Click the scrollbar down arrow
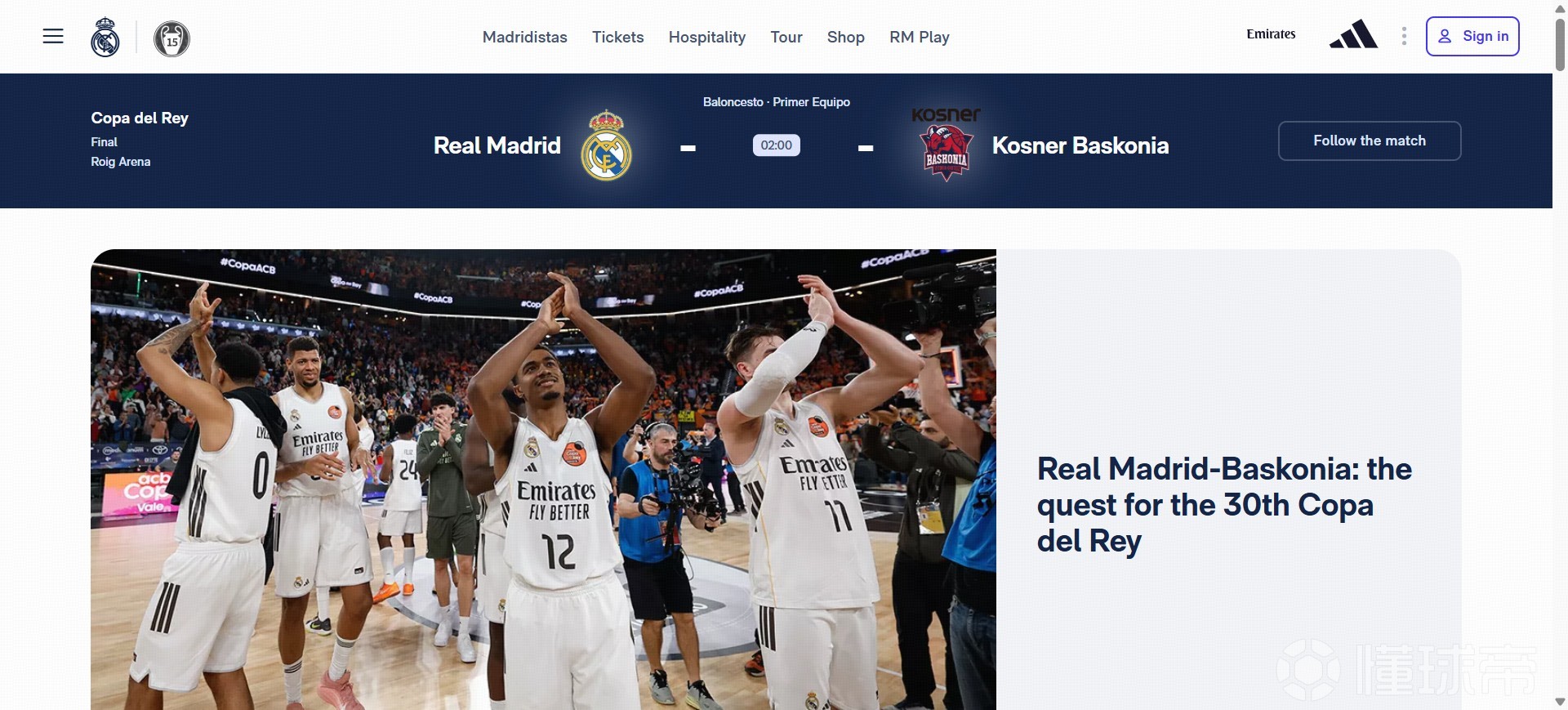This screenshot has height=710, width=1568. point(1560,702)
